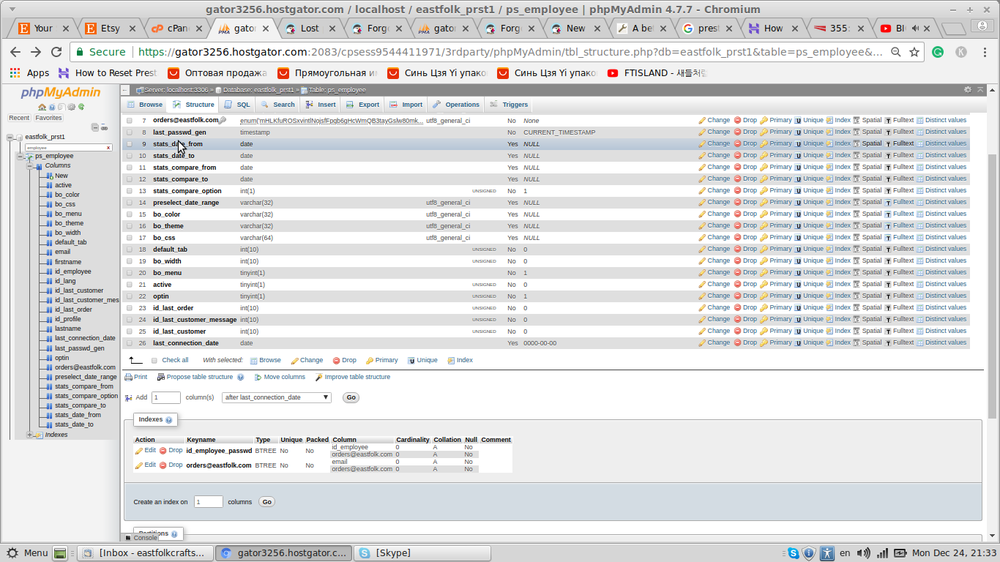Tick checkbox for default_tab row
This screenshot has height=562, width=1000.
[x=129, y=249]
